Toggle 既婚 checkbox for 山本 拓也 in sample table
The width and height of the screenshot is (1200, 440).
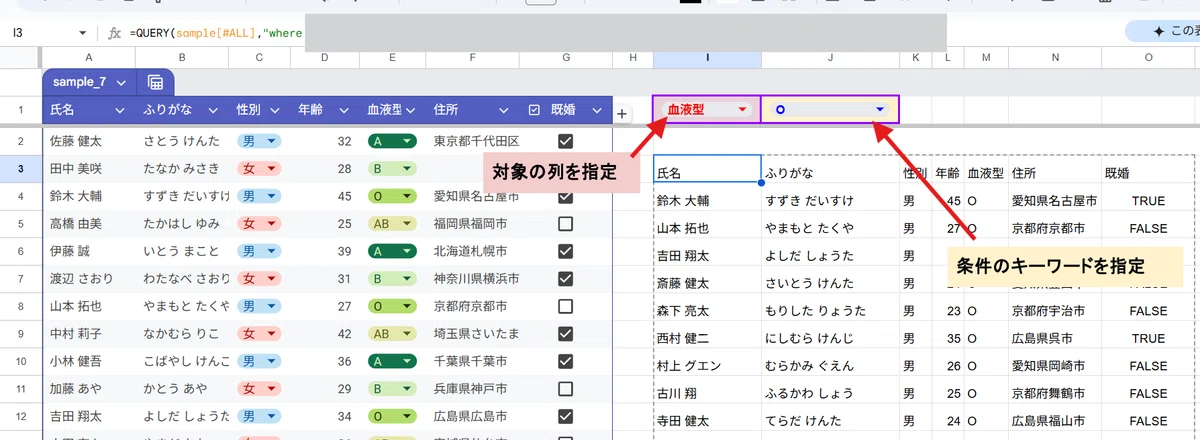[565, 305]
